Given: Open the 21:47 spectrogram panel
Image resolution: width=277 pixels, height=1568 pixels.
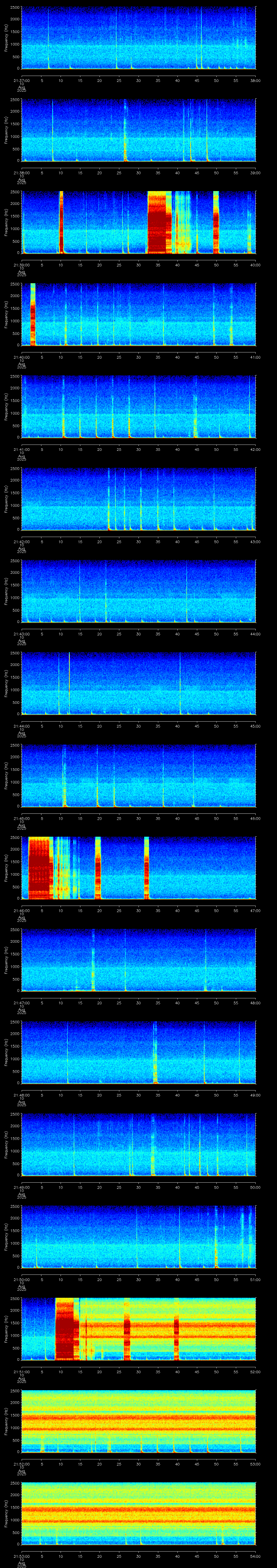Looking at the screenshot, I should (x=138, y=960).
